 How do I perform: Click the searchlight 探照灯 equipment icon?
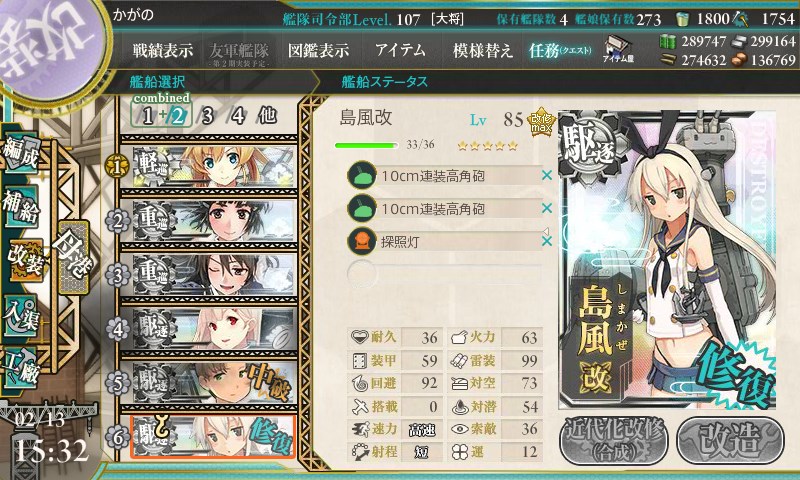pyautogui.click(x=362, y=241)
